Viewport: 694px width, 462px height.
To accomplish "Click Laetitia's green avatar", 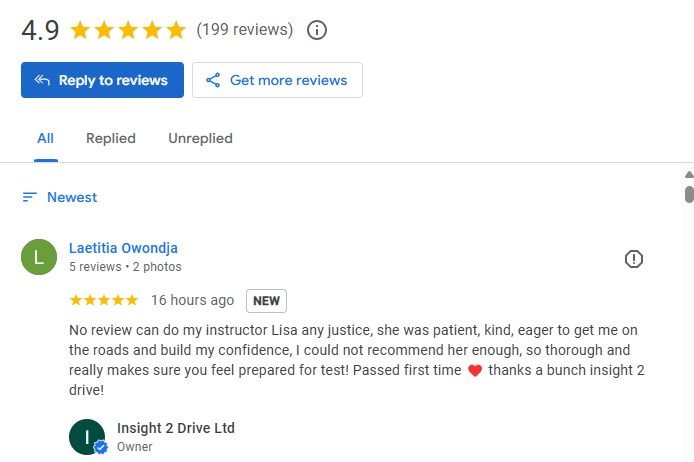I will click(39, 257).
